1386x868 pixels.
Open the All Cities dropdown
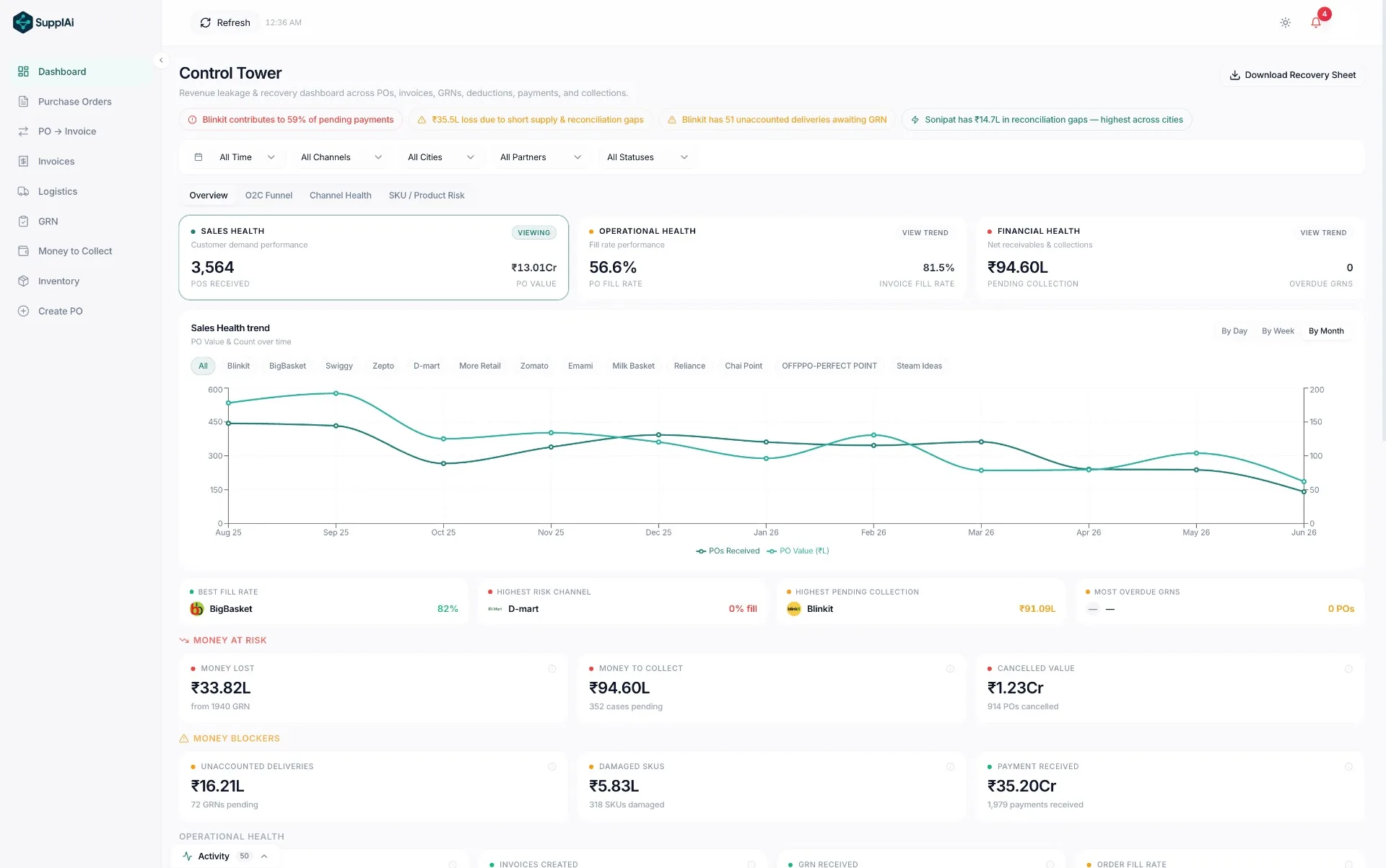click(x=441, y=157)
